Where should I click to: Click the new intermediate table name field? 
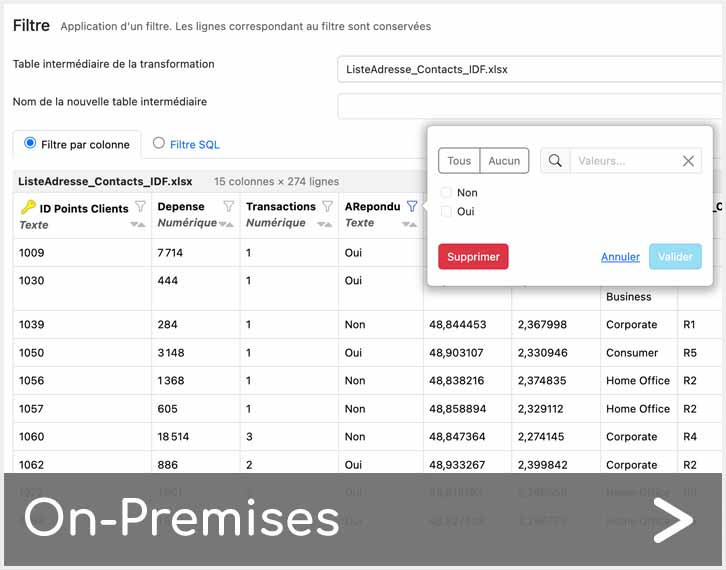(x=530, y=105)
